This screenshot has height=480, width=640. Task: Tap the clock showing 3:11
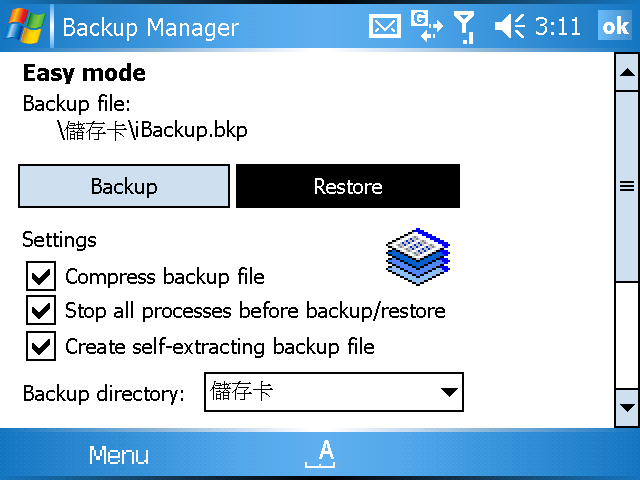(x=558, y=27)
